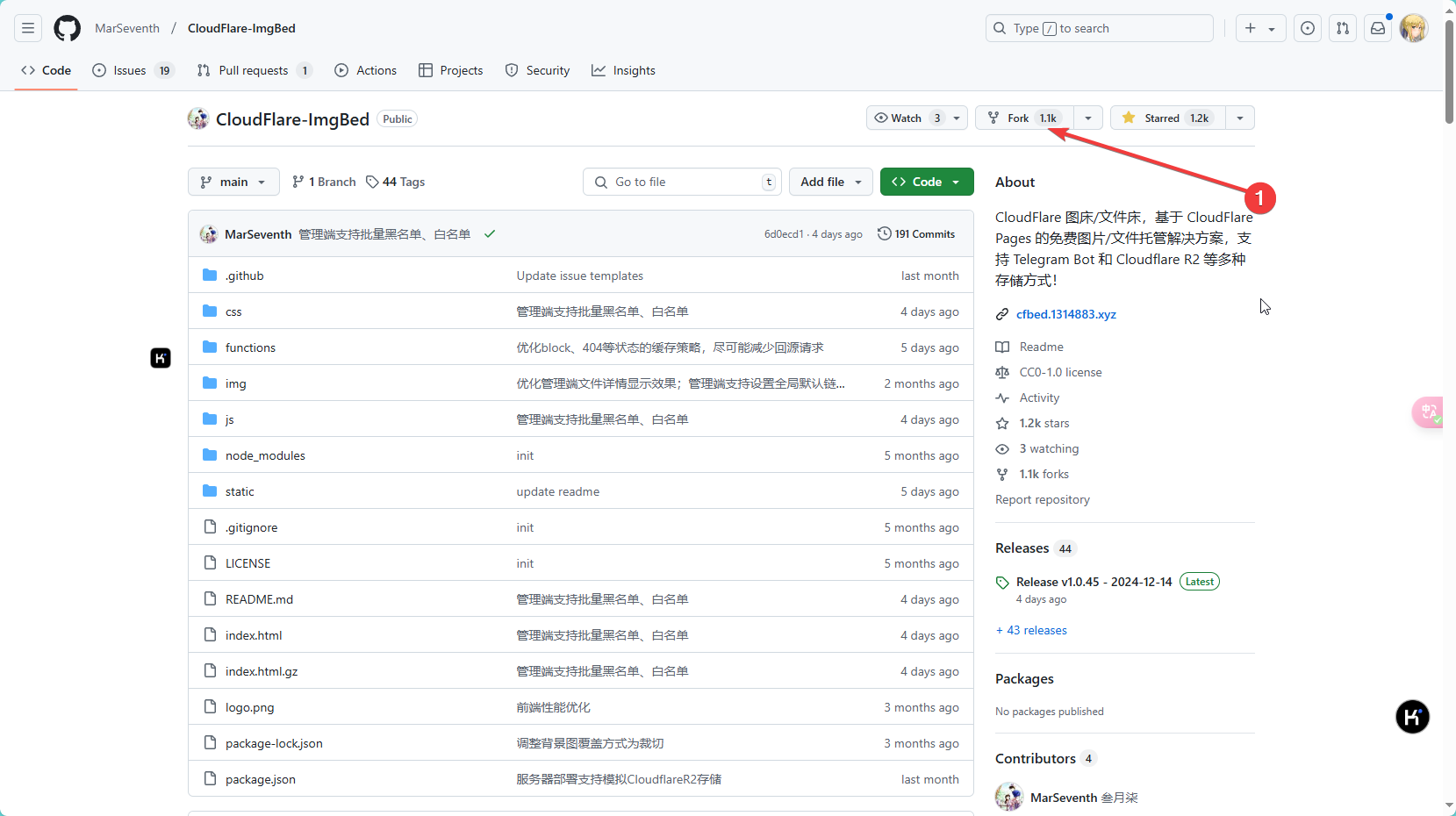Open the node_modules folder
The image size is (1456, 816).
[x=265, y=455]
